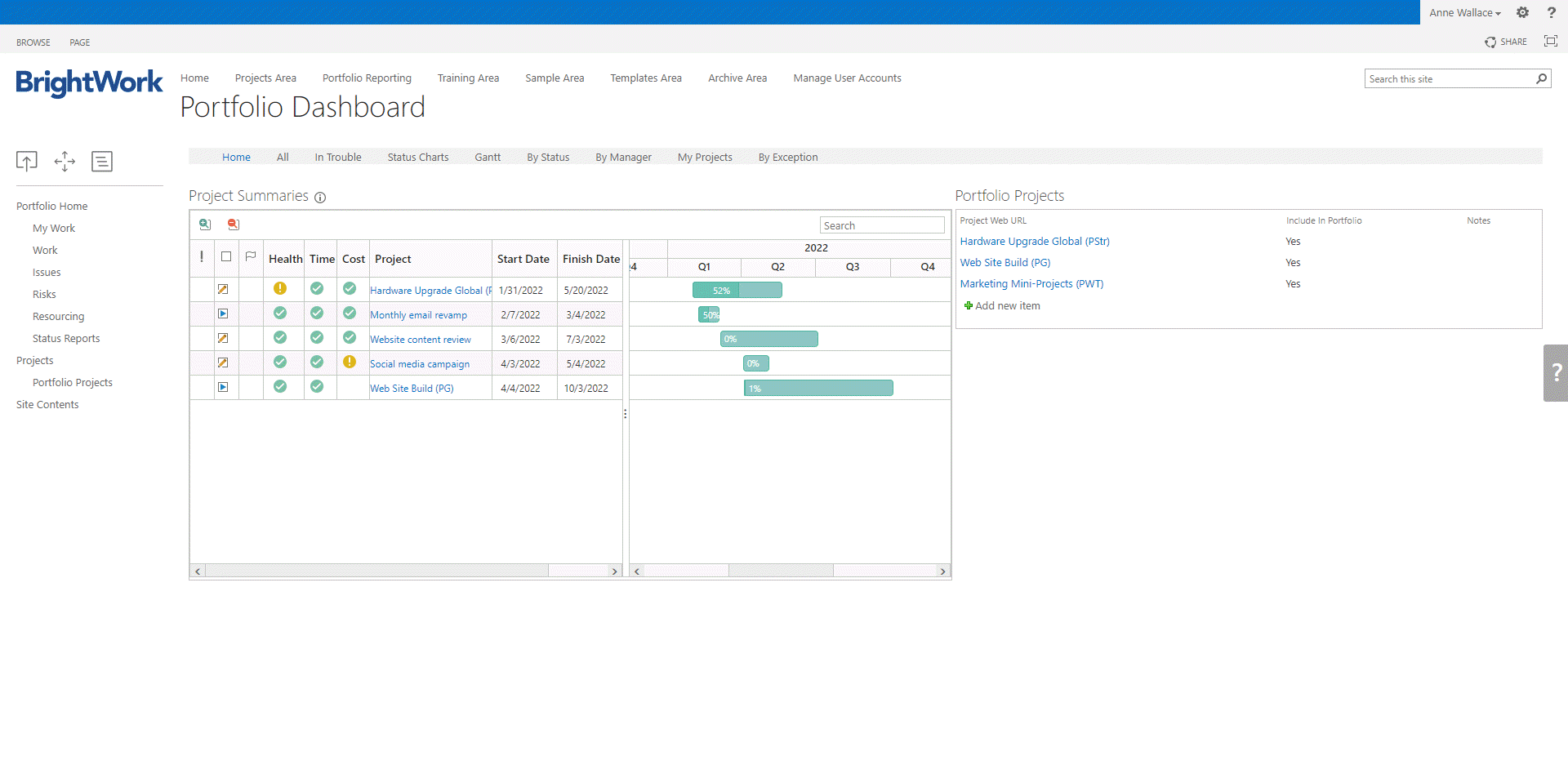Open the Portfolio Reporting navigation item
This screenshot has height=765, width=1568.
pos(367,78)
